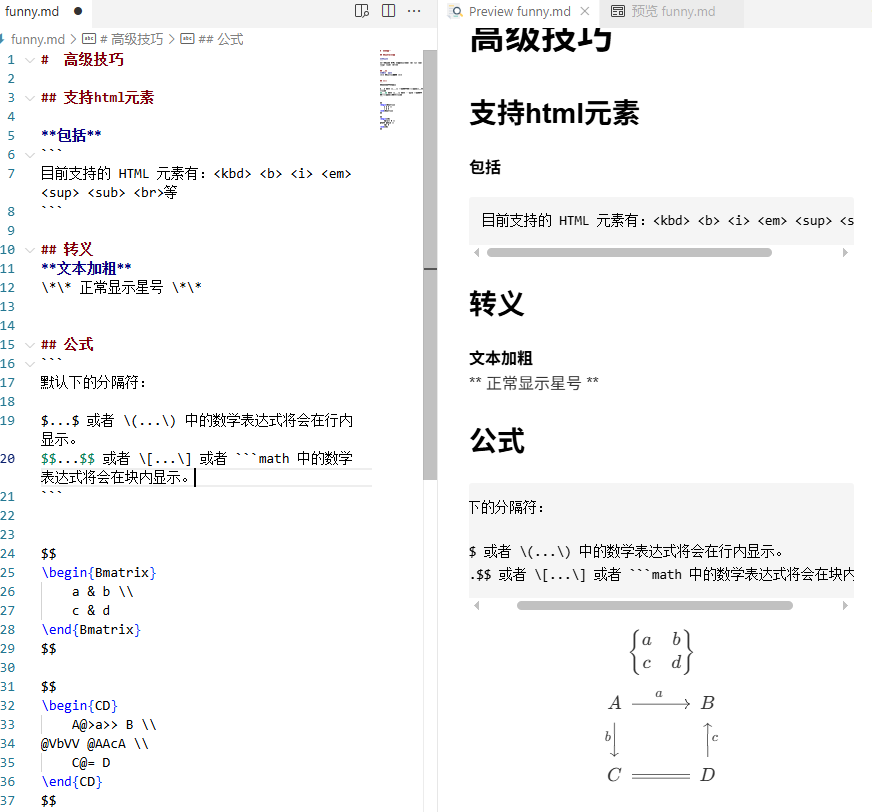The image size is (872, 812).
Task: Click the ** 正常显示星号 ** text in preview
Action: [534, 383]
